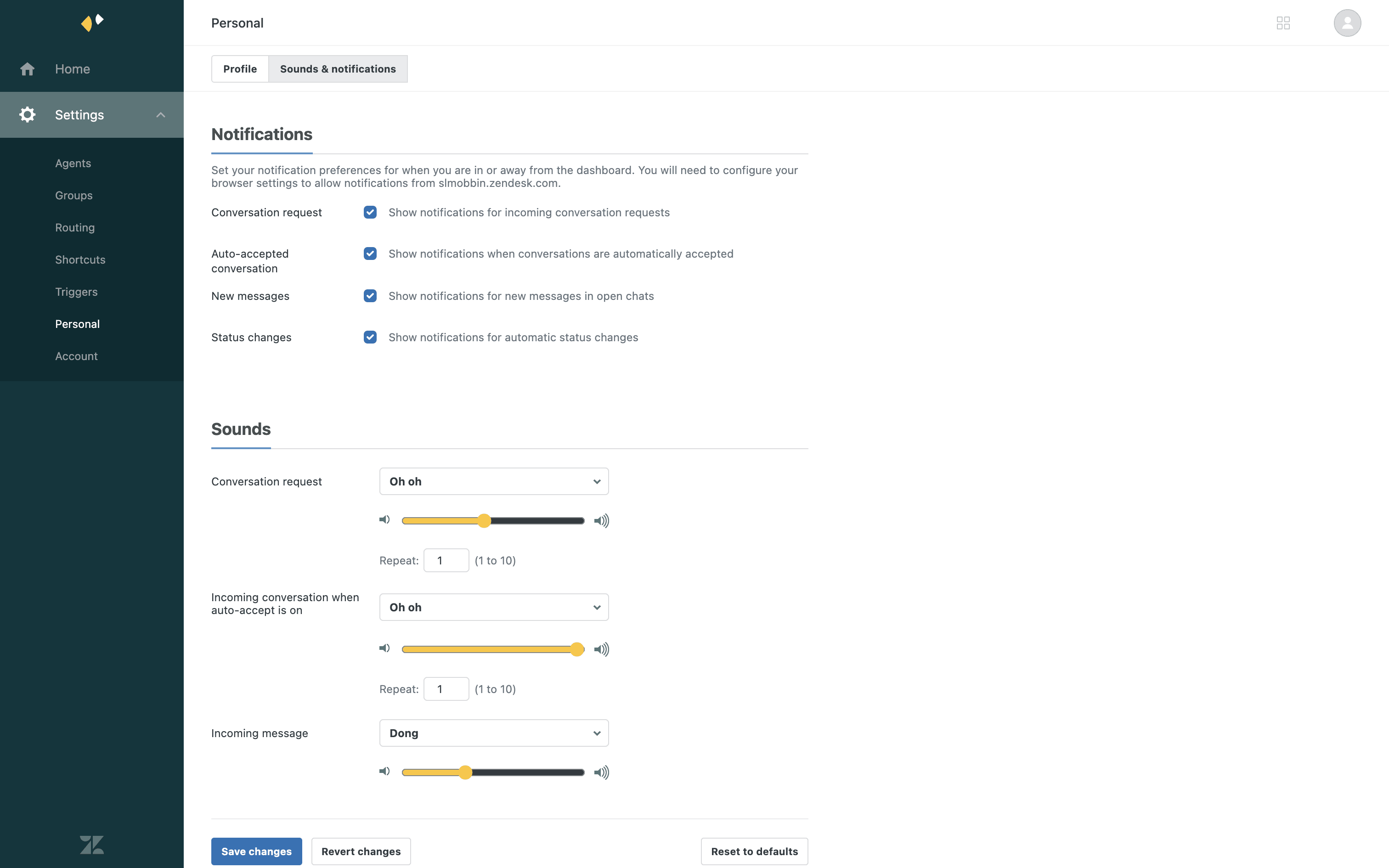This screenshot has width=1389, height=868.
Task: Focus Repeat field for Conversation request
Action: coord(446,560)
